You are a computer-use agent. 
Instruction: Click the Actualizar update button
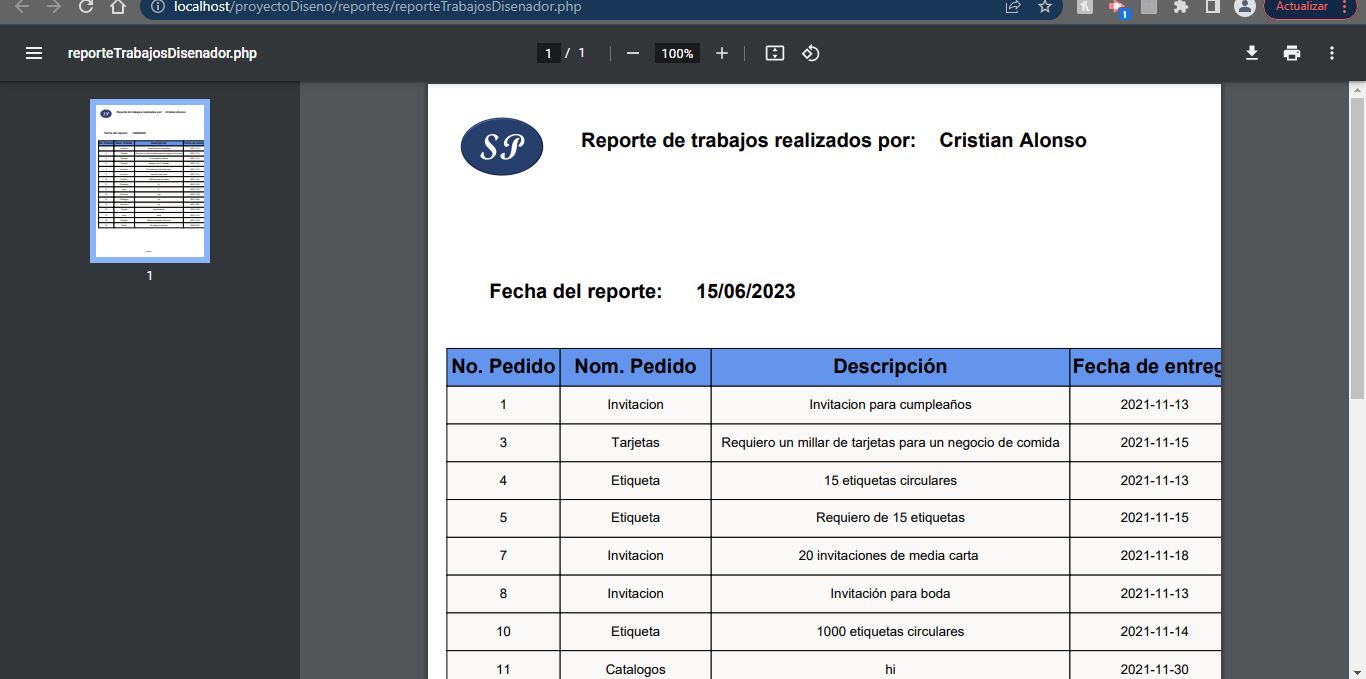click(x=1301, y=7)
